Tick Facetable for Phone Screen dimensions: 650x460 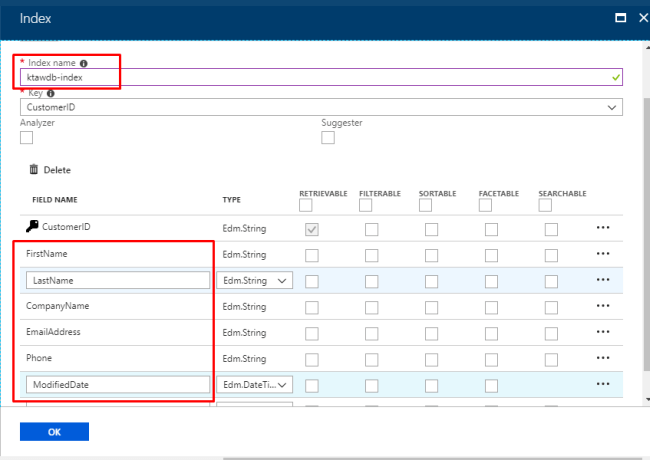pos(491,360)
